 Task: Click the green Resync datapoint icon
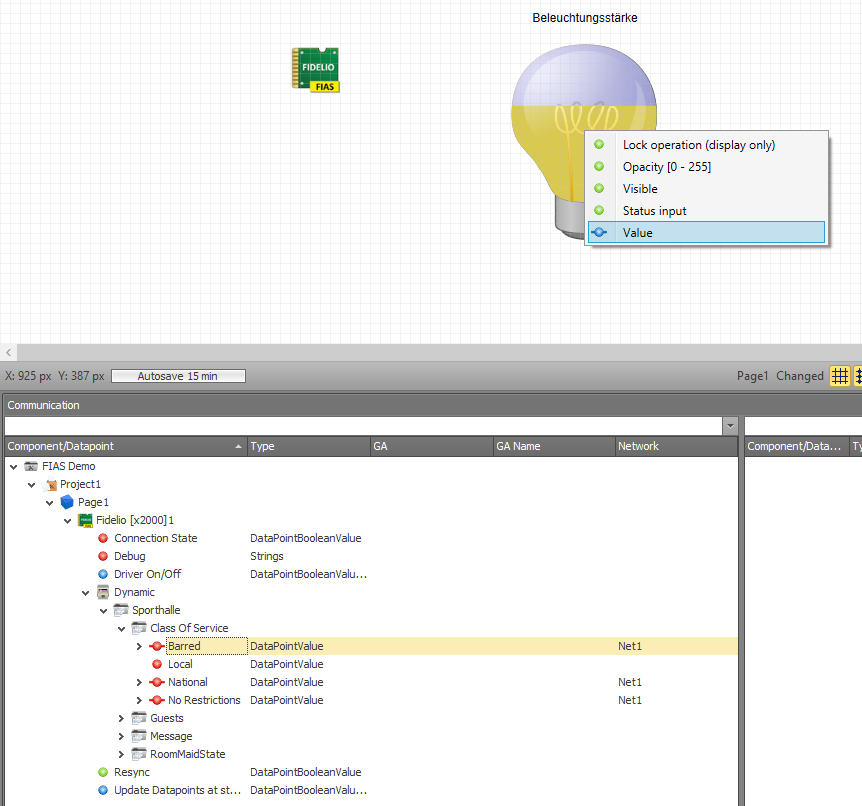pos(103,772)
